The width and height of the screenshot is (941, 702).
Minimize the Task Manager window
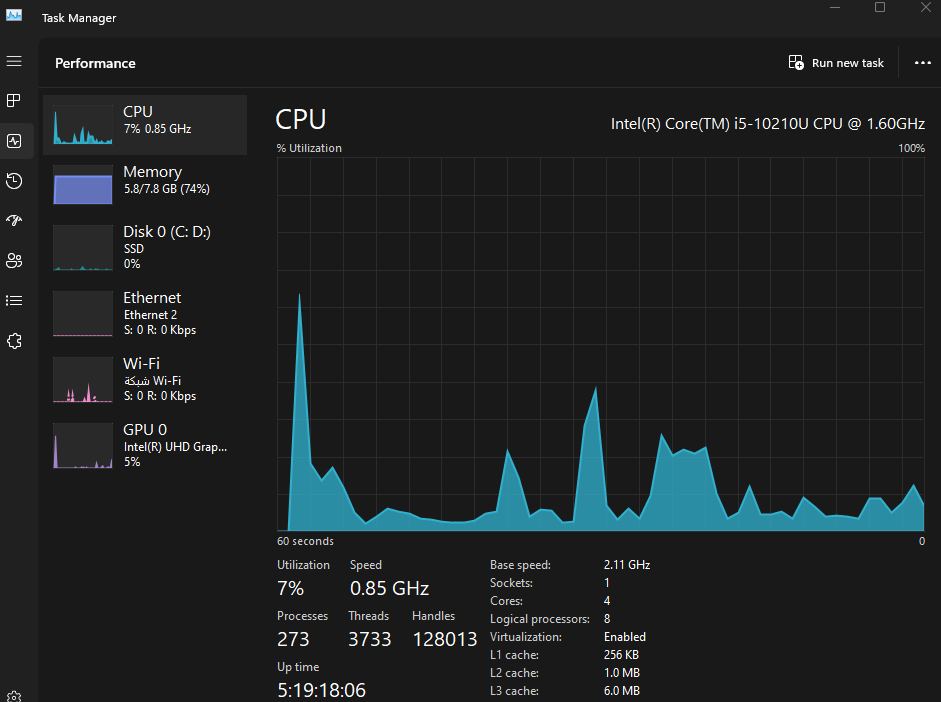[835, 7]
